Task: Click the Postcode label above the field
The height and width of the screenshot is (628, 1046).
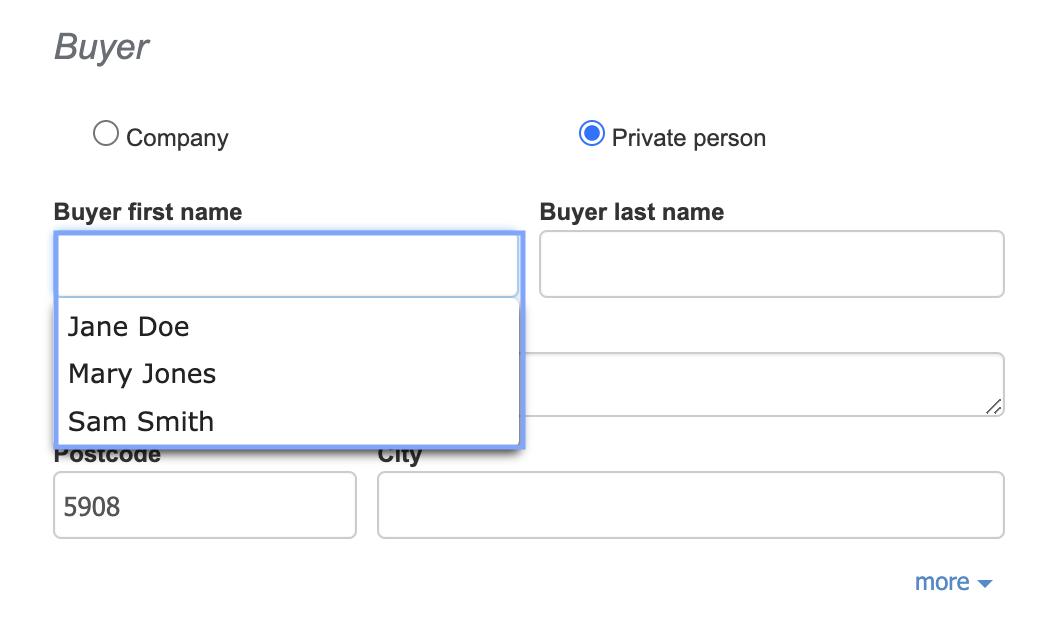Action: [x=107, y=457]
